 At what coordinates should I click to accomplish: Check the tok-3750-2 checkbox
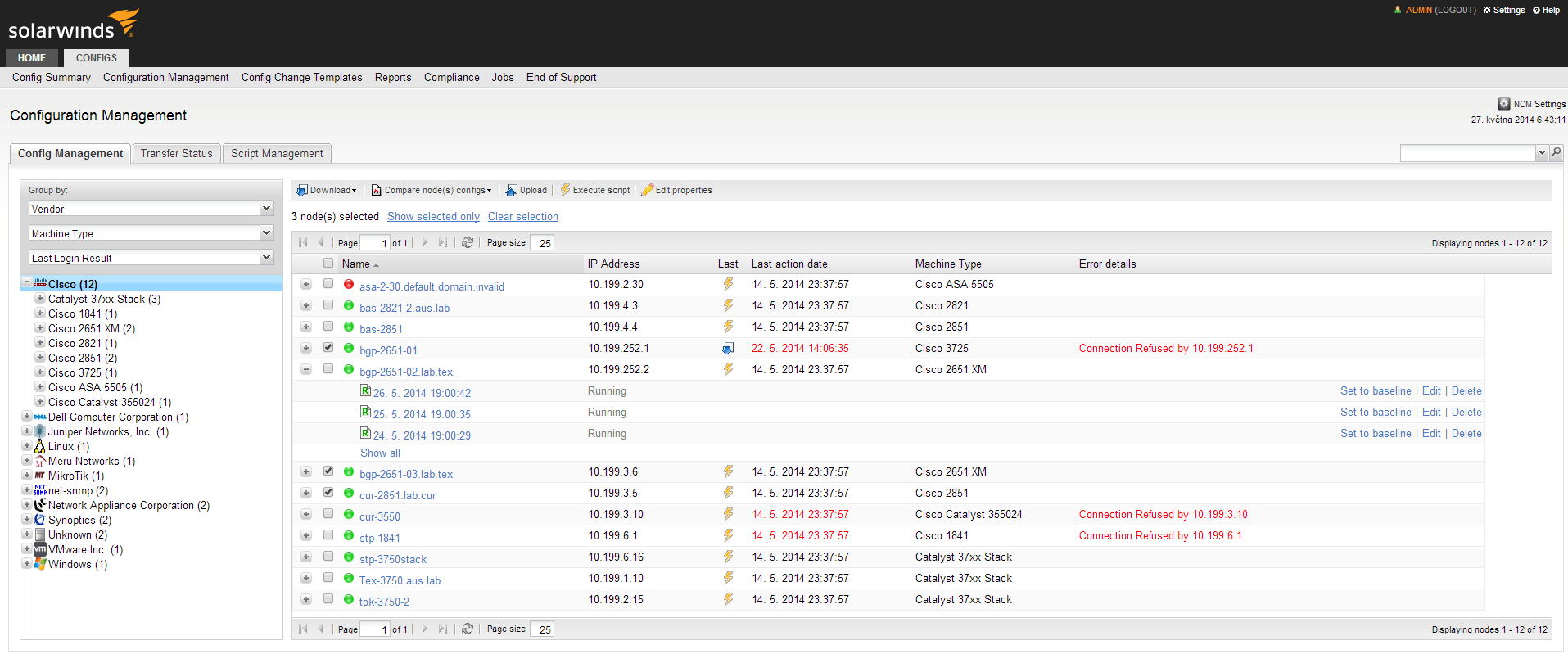tap(328, 598)
